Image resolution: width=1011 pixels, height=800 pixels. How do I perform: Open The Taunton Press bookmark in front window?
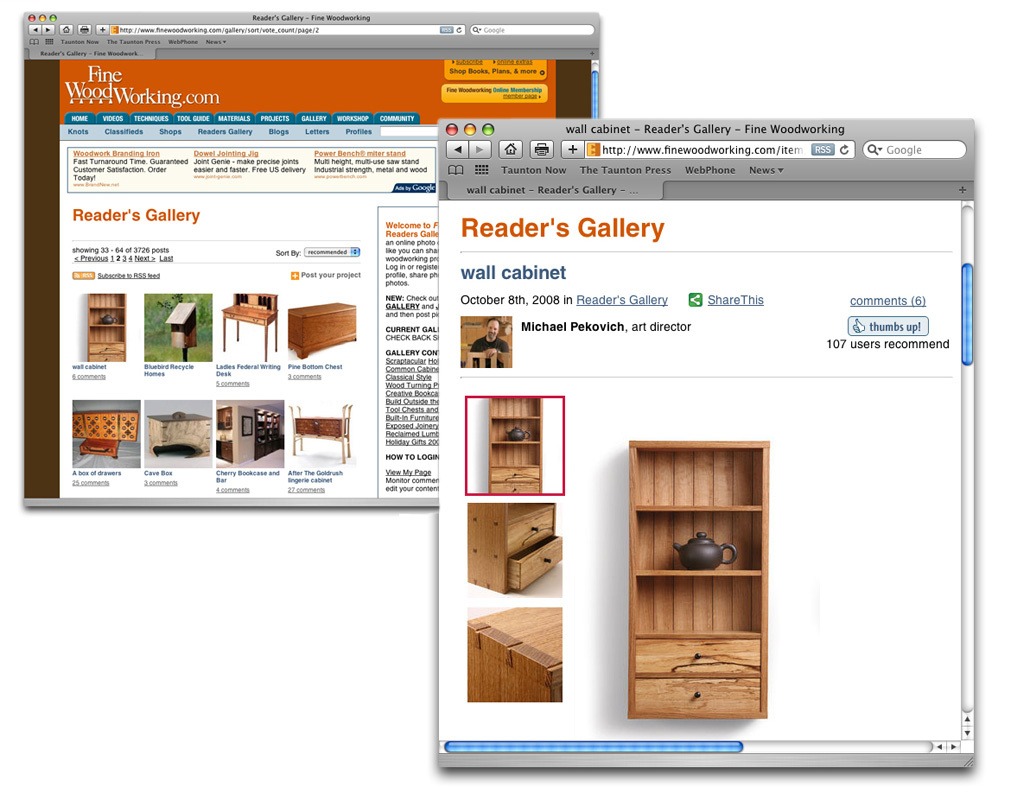(625, 170)
